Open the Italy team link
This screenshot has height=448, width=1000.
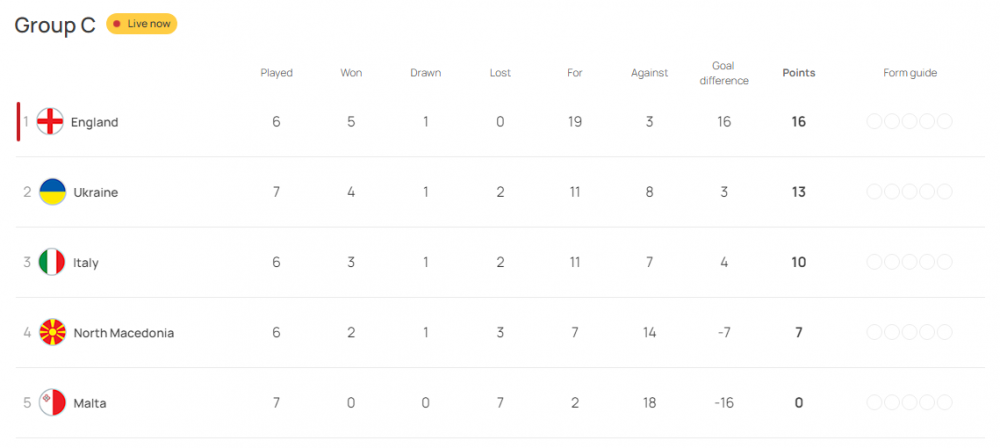pos(86,262)
